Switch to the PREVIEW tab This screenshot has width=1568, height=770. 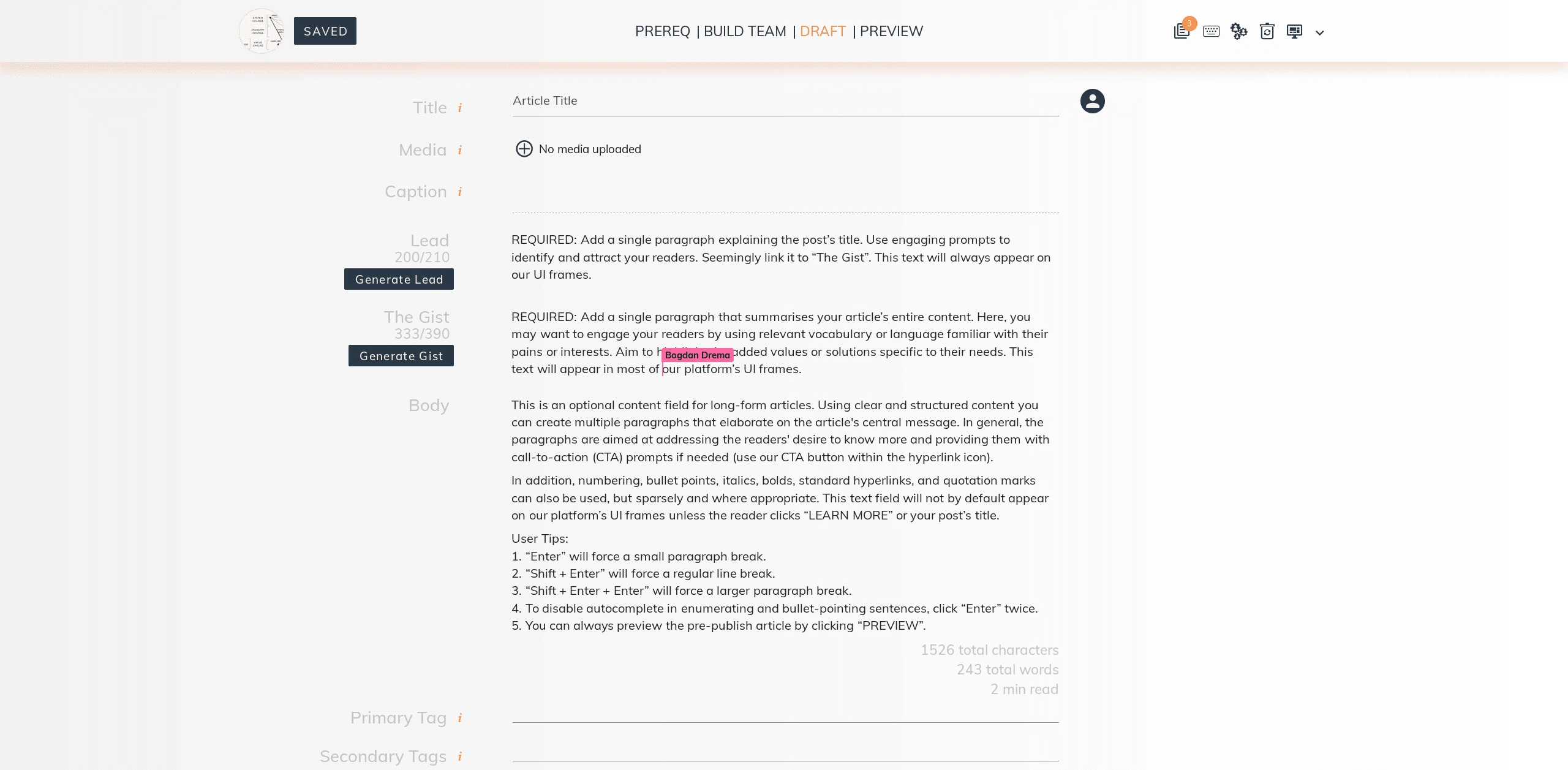pyautogui.click(x=891, y=30)
